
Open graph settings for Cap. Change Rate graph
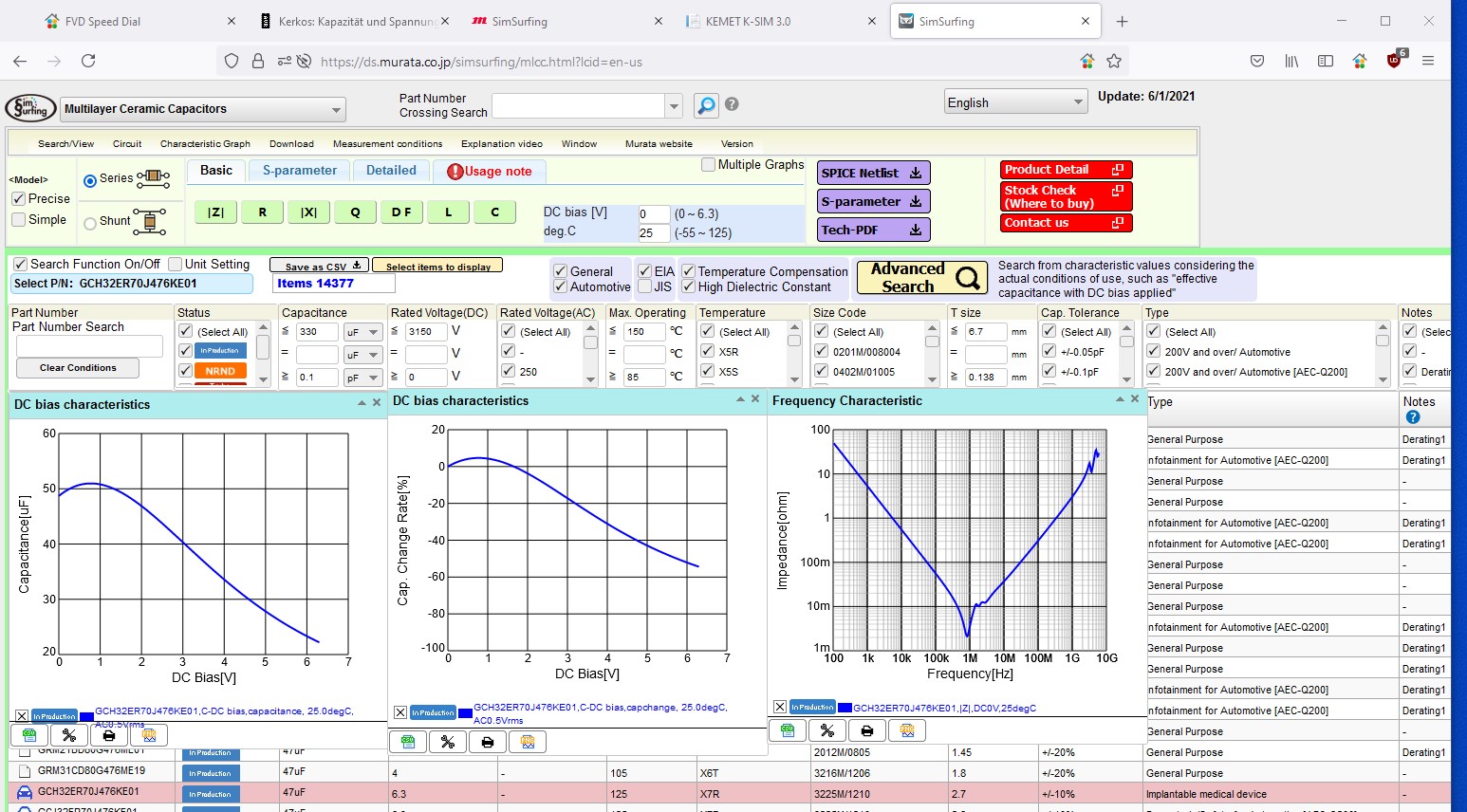(448, 742)
